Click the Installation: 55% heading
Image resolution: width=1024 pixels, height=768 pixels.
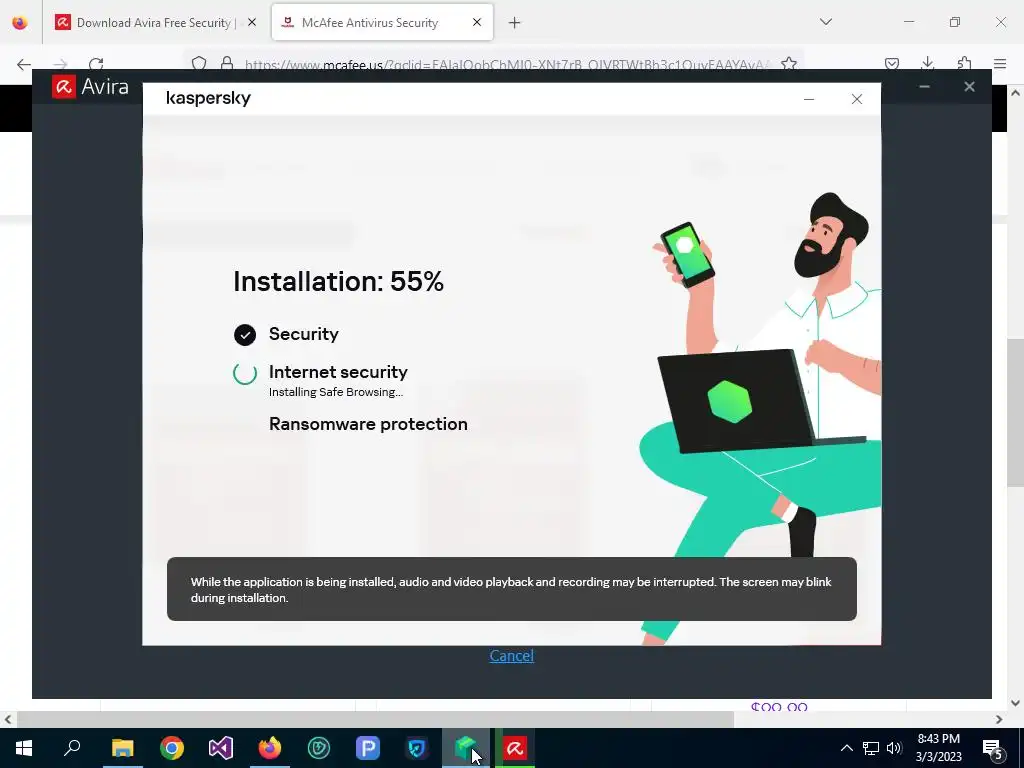click(338, 281)
